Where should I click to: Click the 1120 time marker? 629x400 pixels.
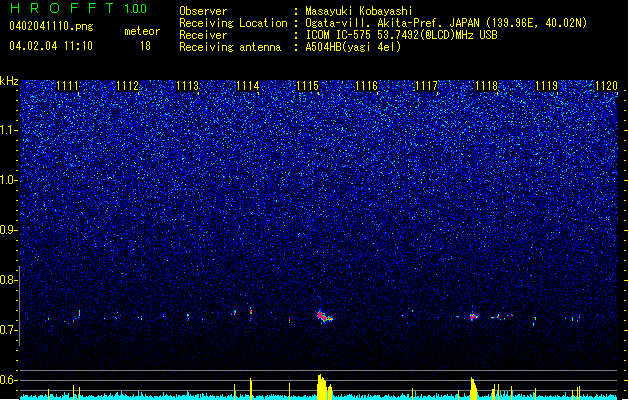tap(606, 86)
